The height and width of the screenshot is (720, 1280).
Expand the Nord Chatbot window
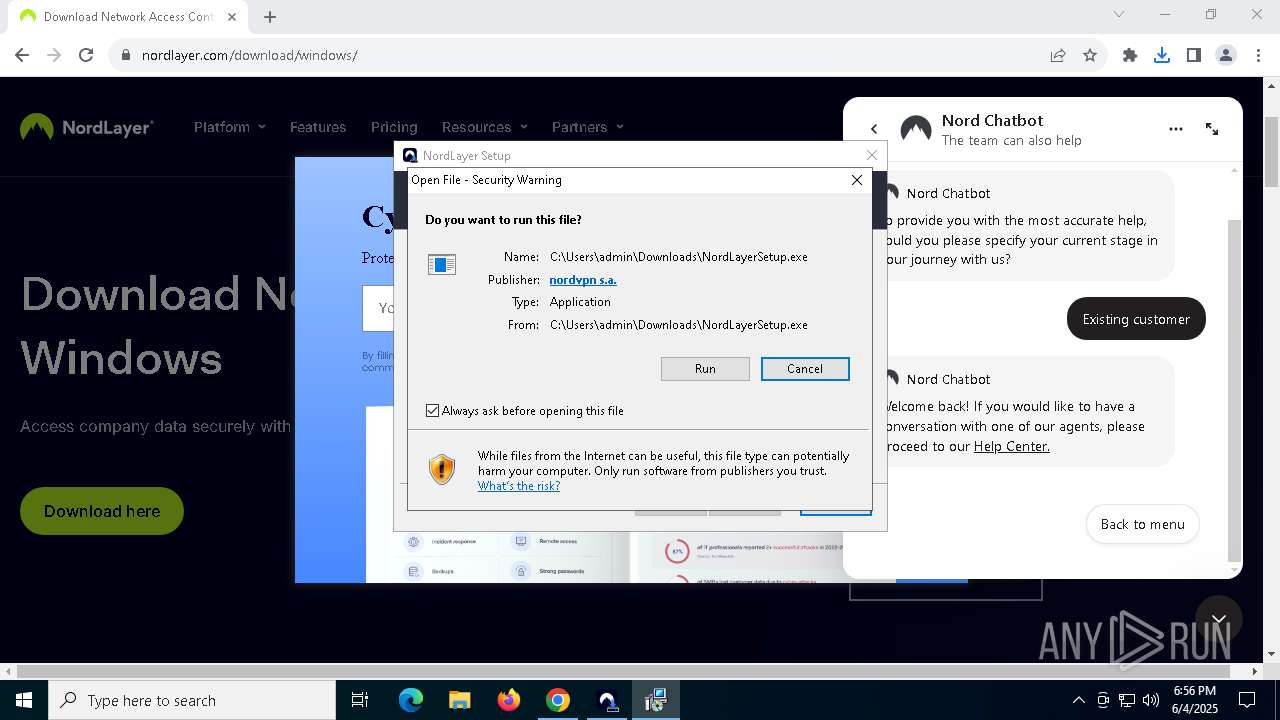pyautogui.click(x=1212, y=129)
